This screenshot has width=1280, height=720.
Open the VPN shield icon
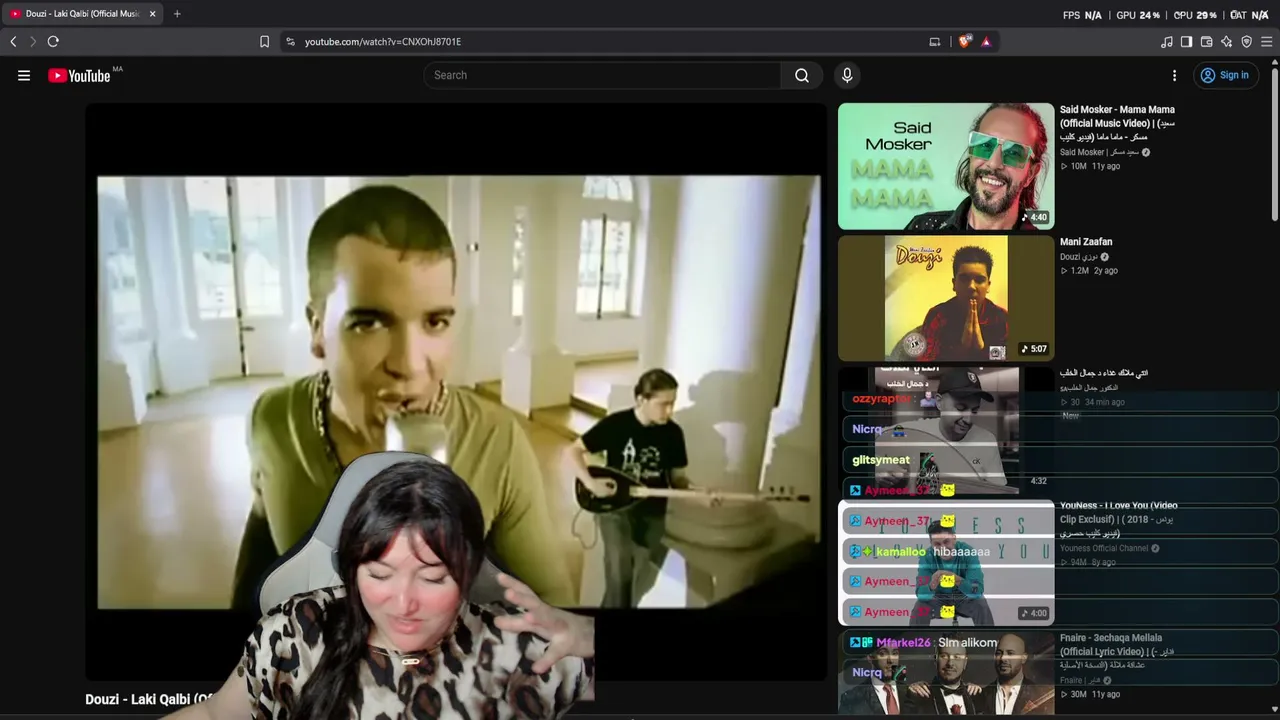tap(1246, 42)
